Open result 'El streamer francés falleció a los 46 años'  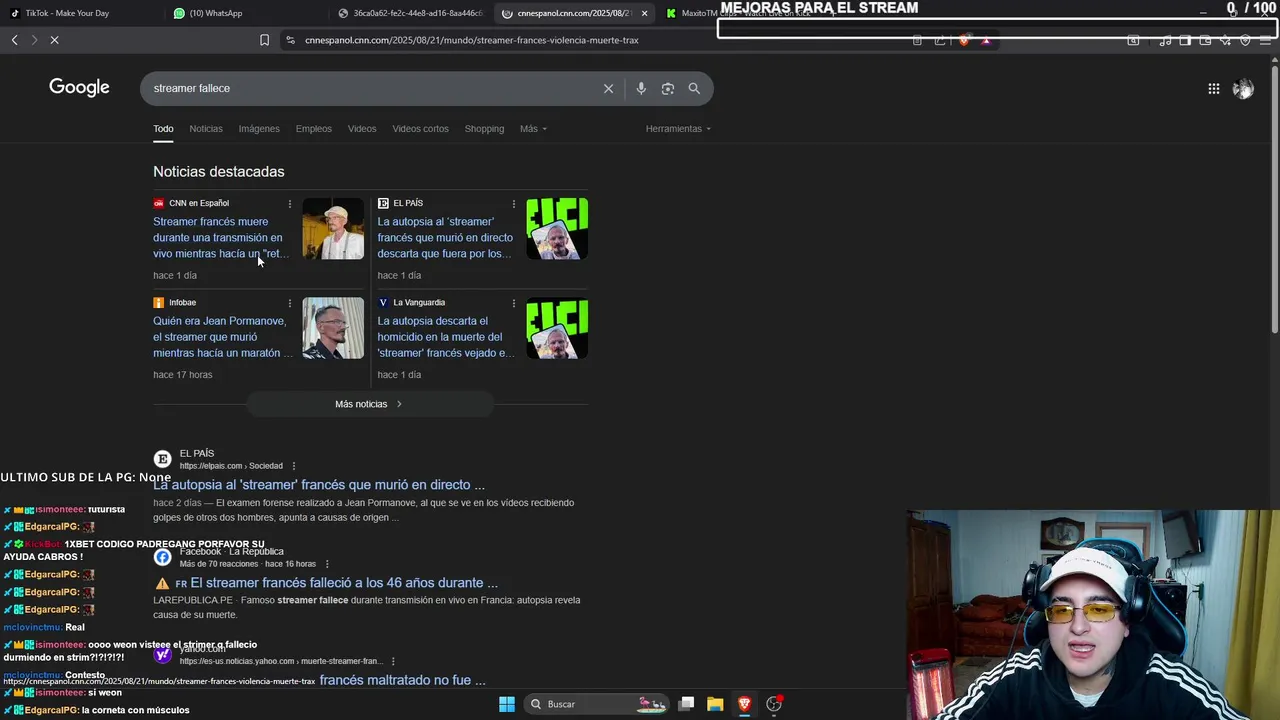(x=343, y=583)
